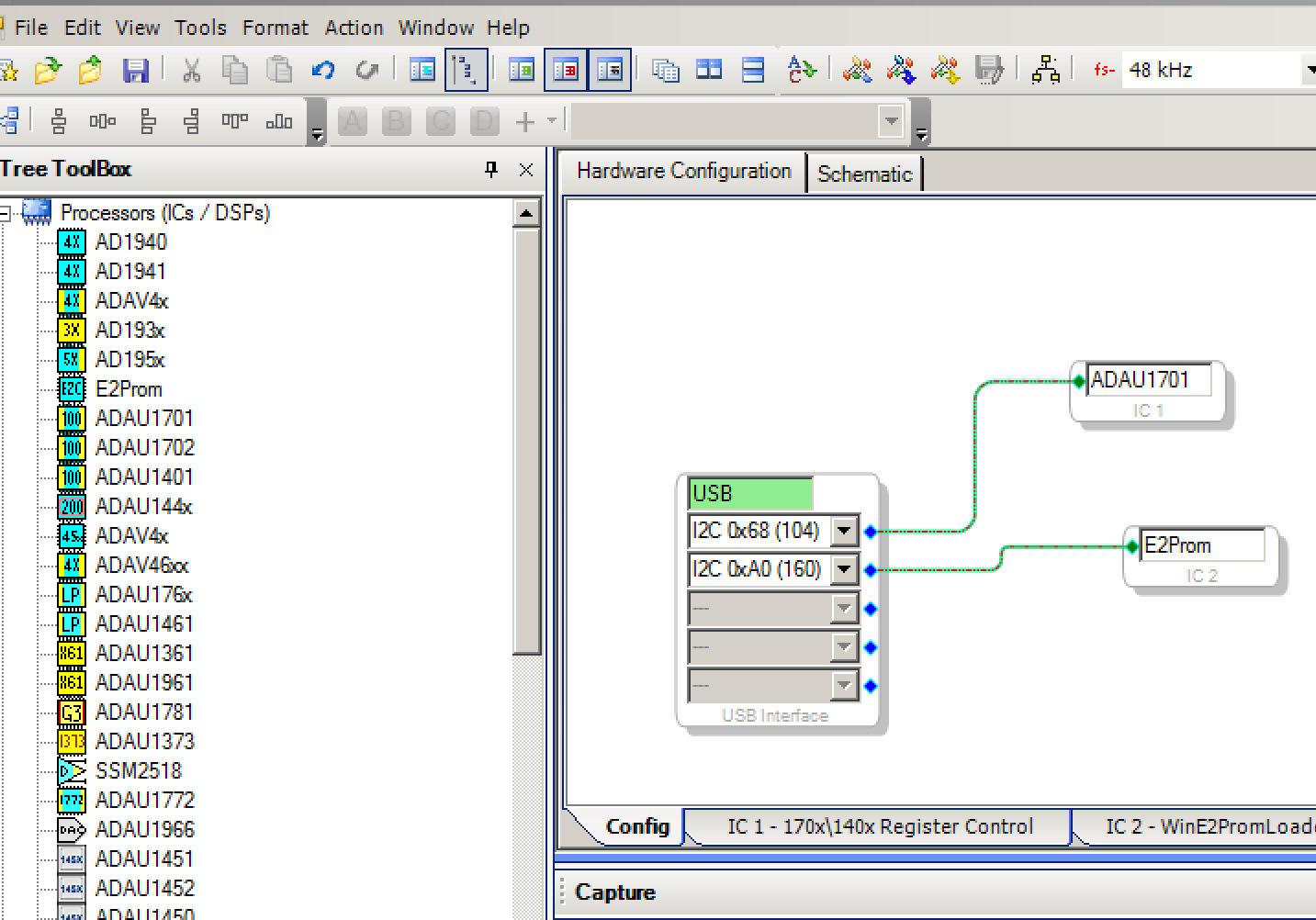Click the plus add button

(x=525, y=120)
